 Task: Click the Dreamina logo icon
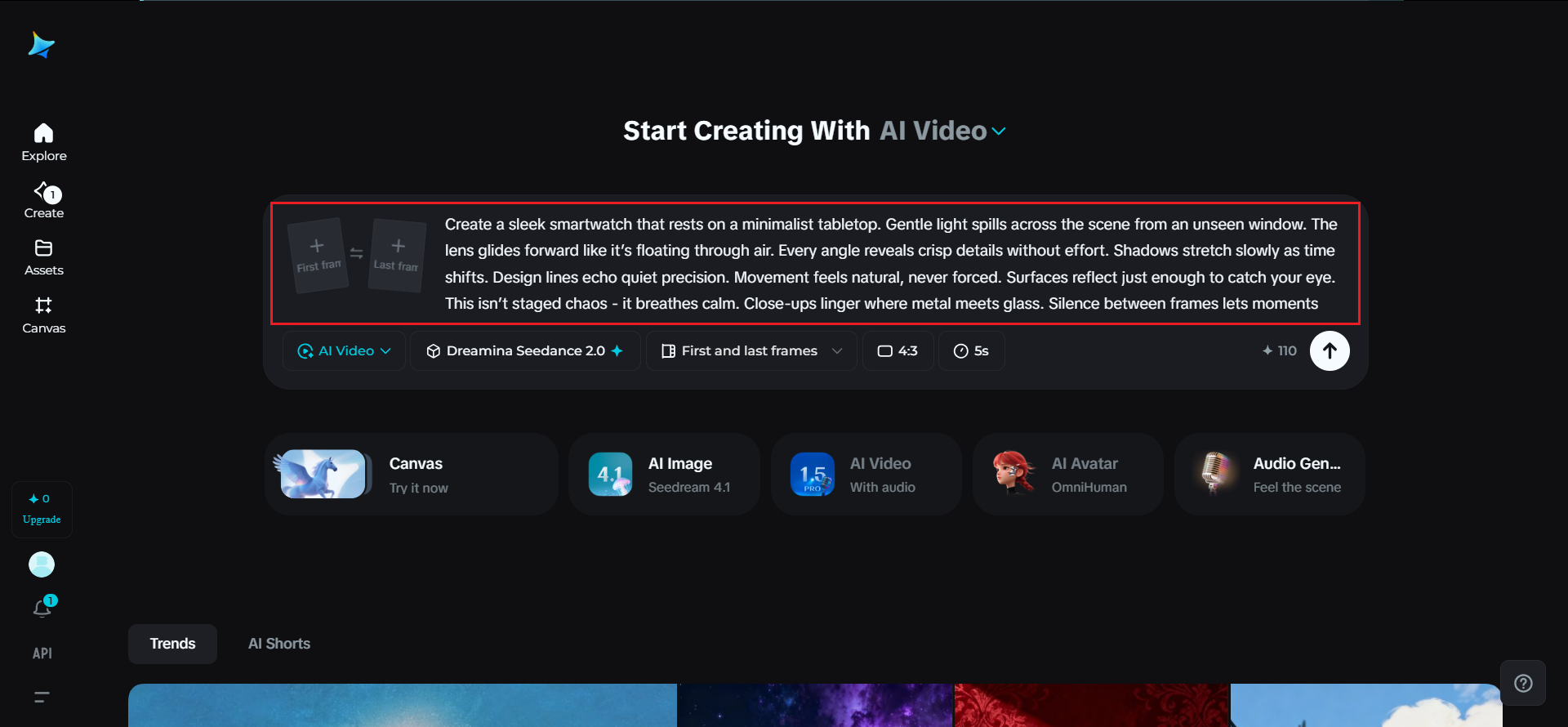pyautogui.click(x=41, y=45)
